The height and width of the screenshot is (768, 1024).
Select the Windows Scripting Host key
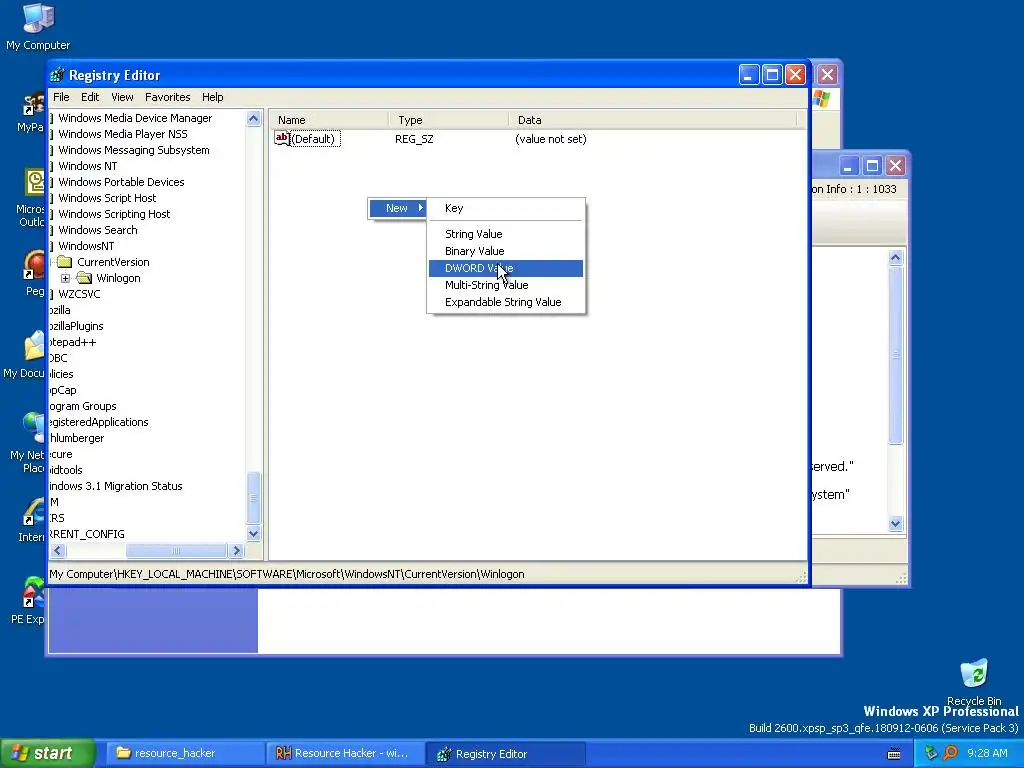coord(114,214)
